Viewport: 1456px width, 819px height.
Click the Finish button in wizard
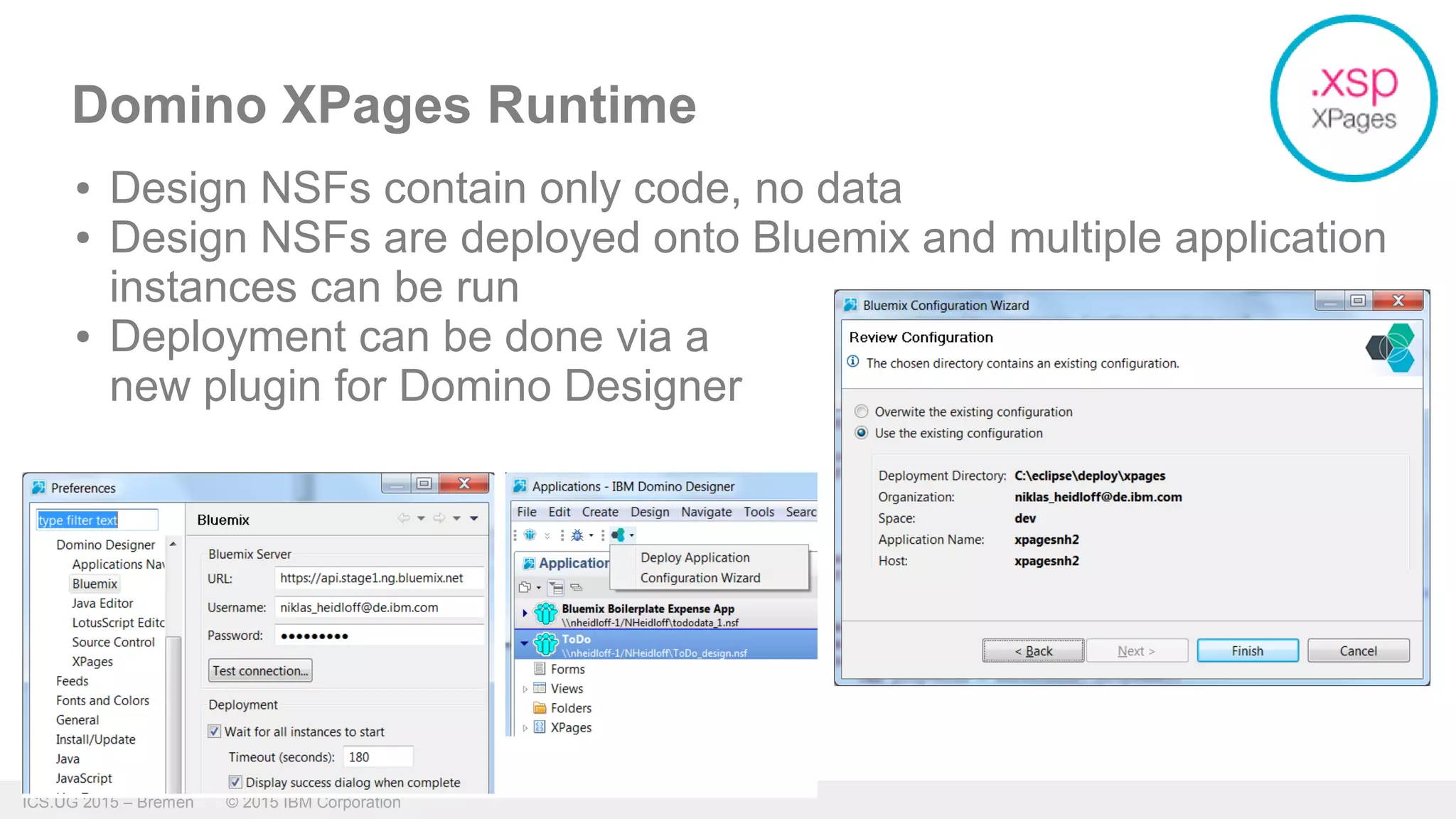(1248, 651)
